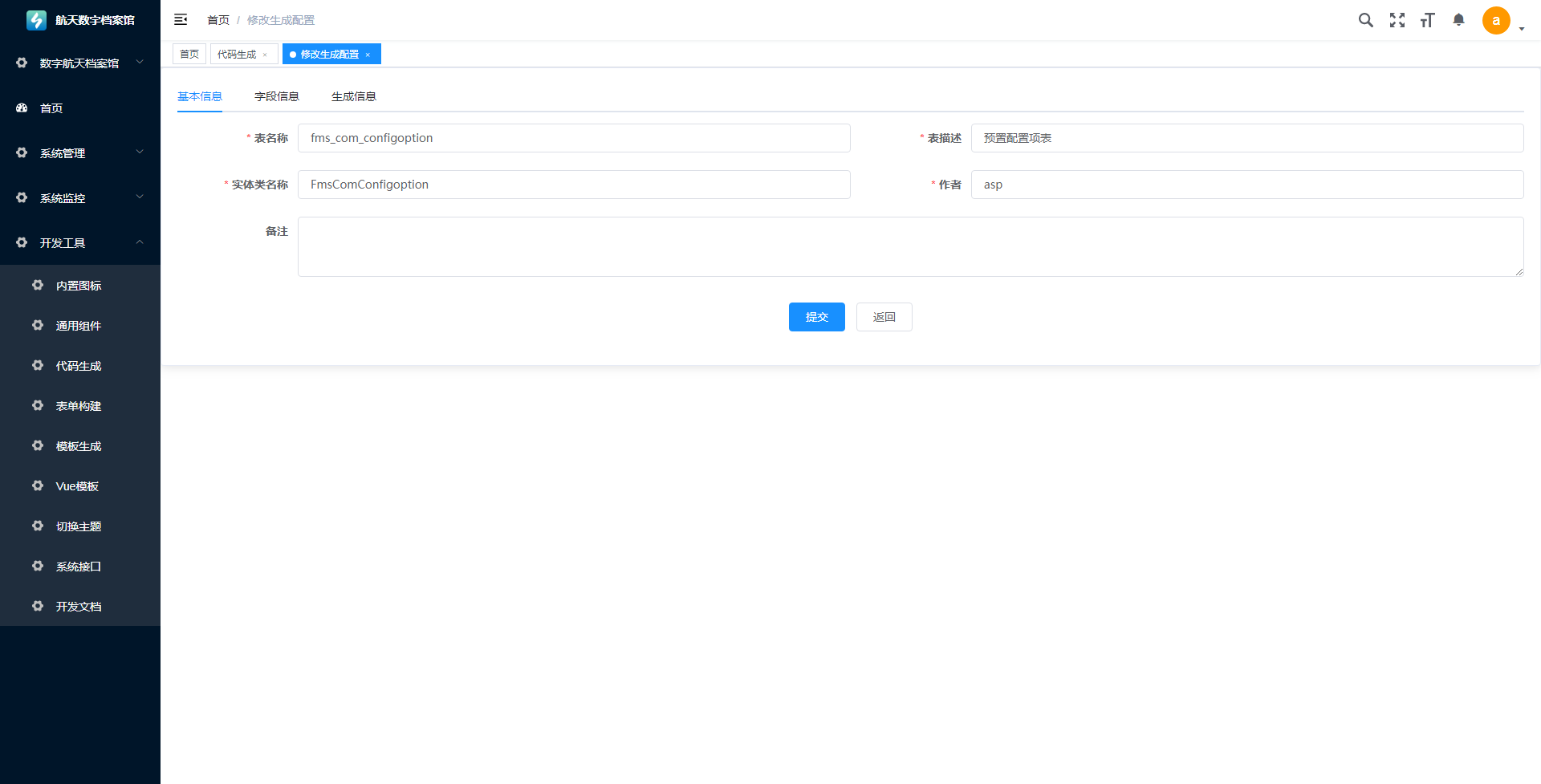Click into the 备注 text area

coord(910,246)
